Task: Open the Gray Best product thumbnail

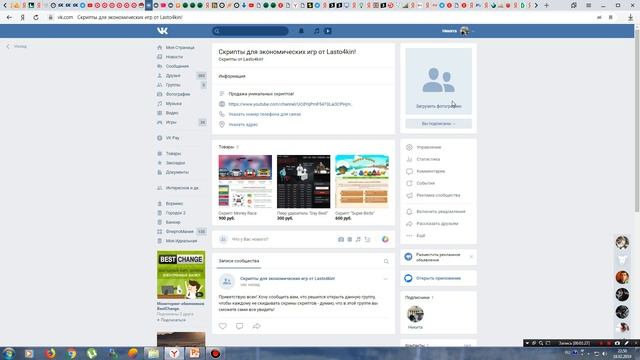Action: [304, 182]
